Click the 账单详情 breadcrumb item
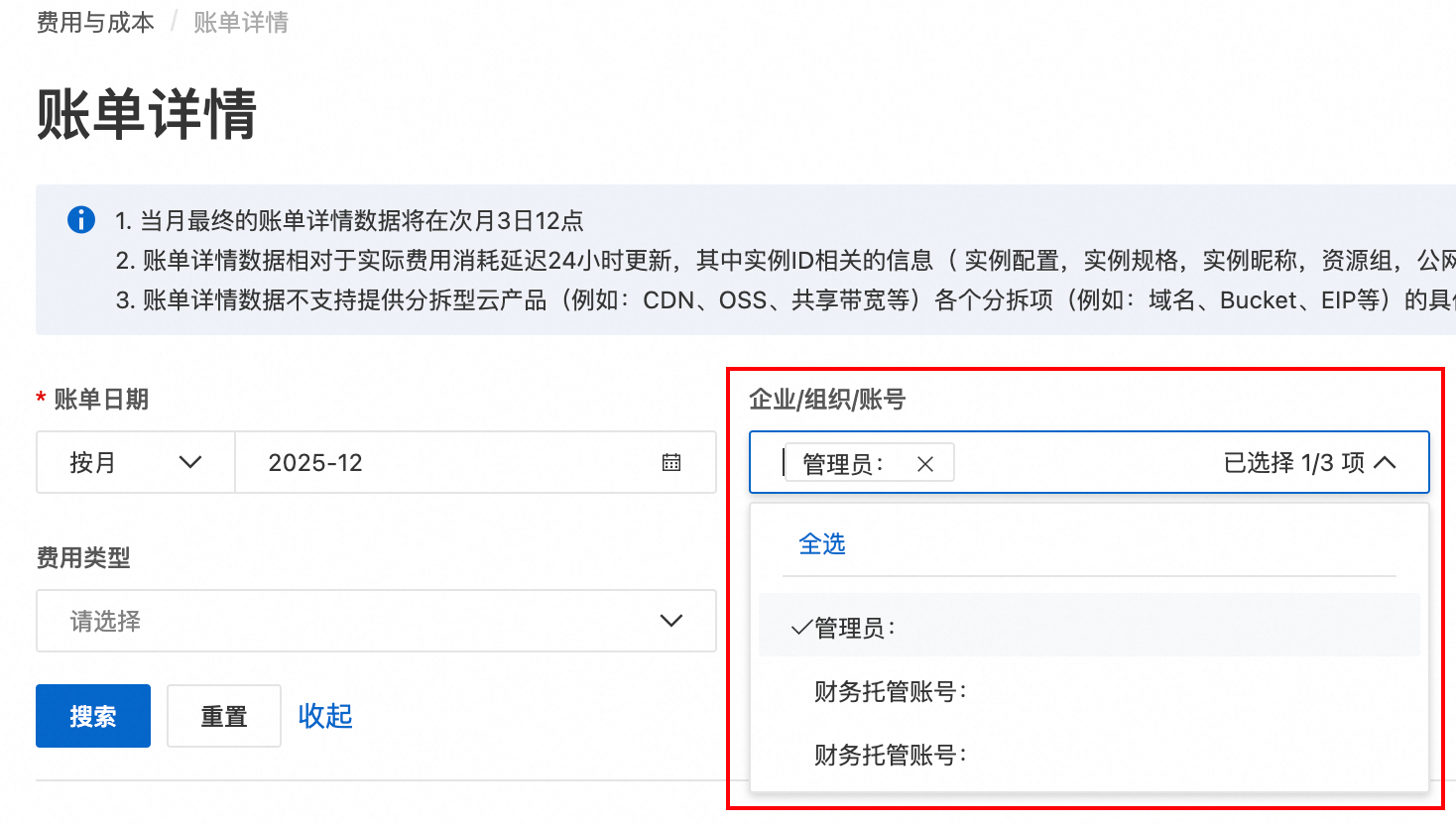The height and width of the screenshot is (825, 1456). pos(240,22)
